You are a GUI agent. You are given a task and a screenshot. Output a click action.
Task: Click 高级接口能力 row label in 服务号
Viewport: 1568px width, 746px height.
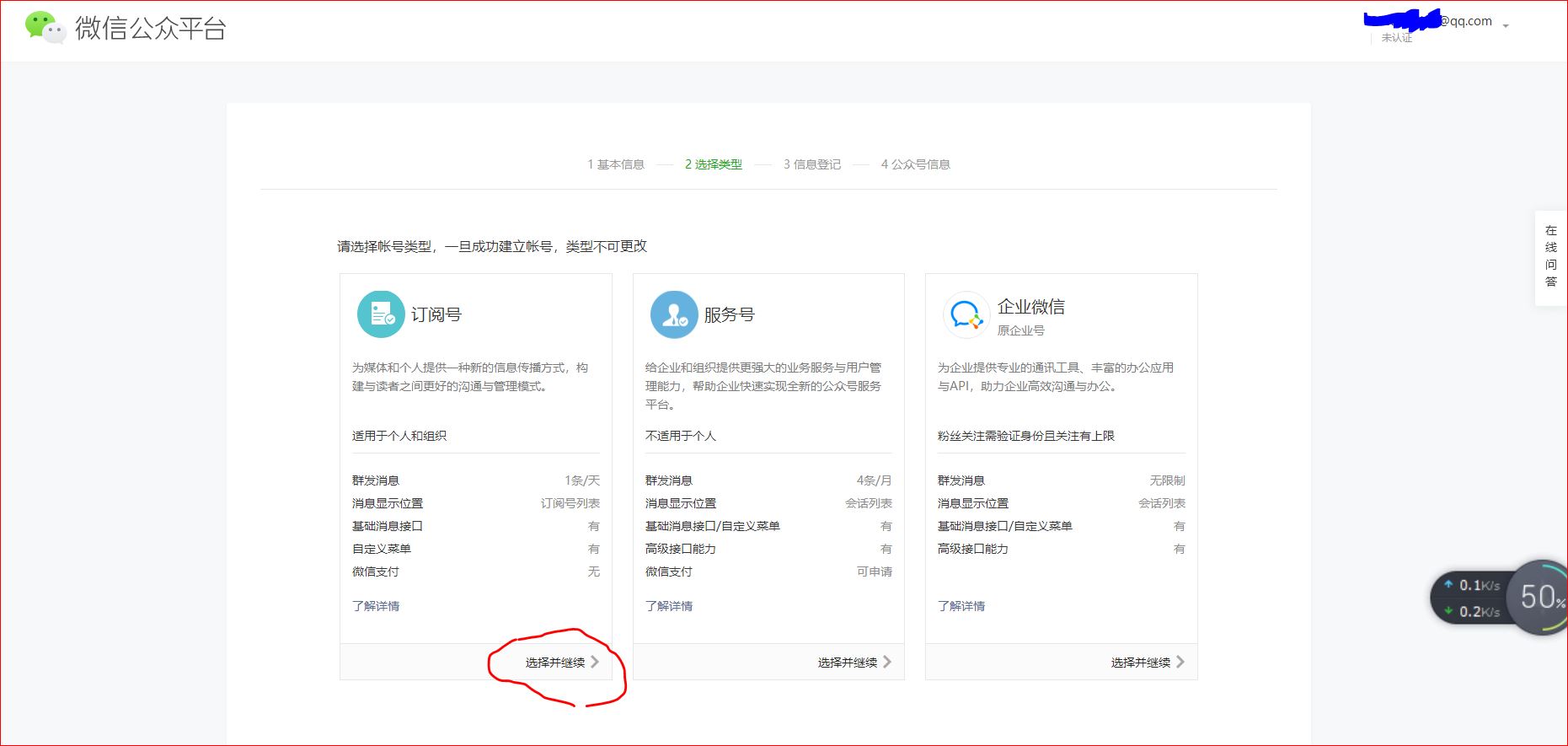pyautogui.click(x=681, y=549)
